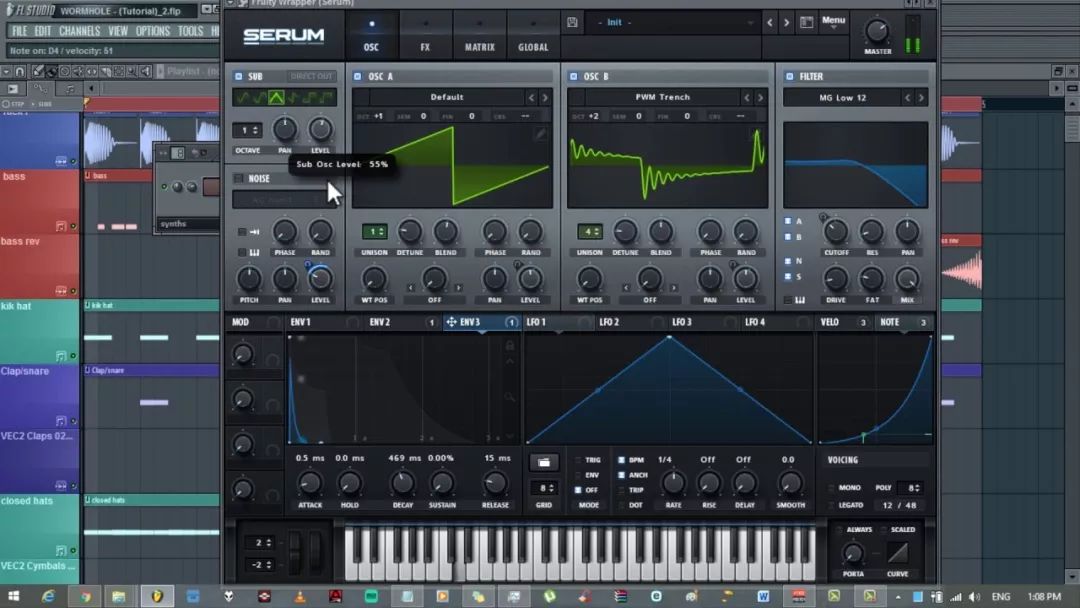The height and width of the screenshot is (608, 1080).
Task: Click the preset browser icon beside Menu
Action: (806, 23)
